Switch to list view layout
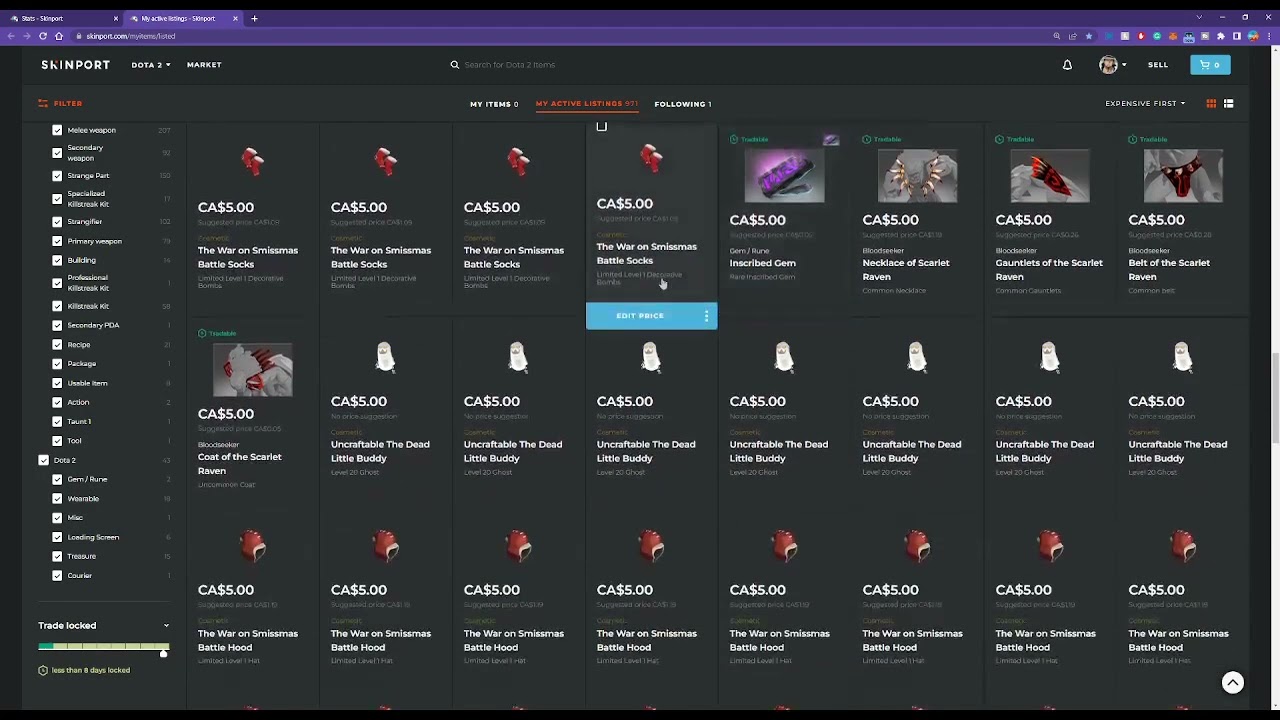Viewport: 1280px width, 720px height. point(1229,104)
